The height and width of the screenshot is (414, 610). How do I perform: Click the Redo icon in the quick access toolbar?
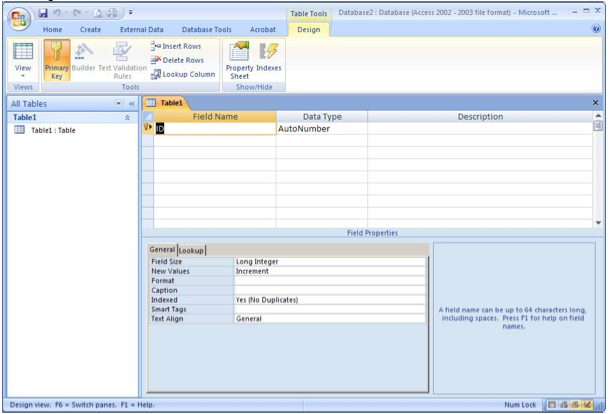click(77, 13)
